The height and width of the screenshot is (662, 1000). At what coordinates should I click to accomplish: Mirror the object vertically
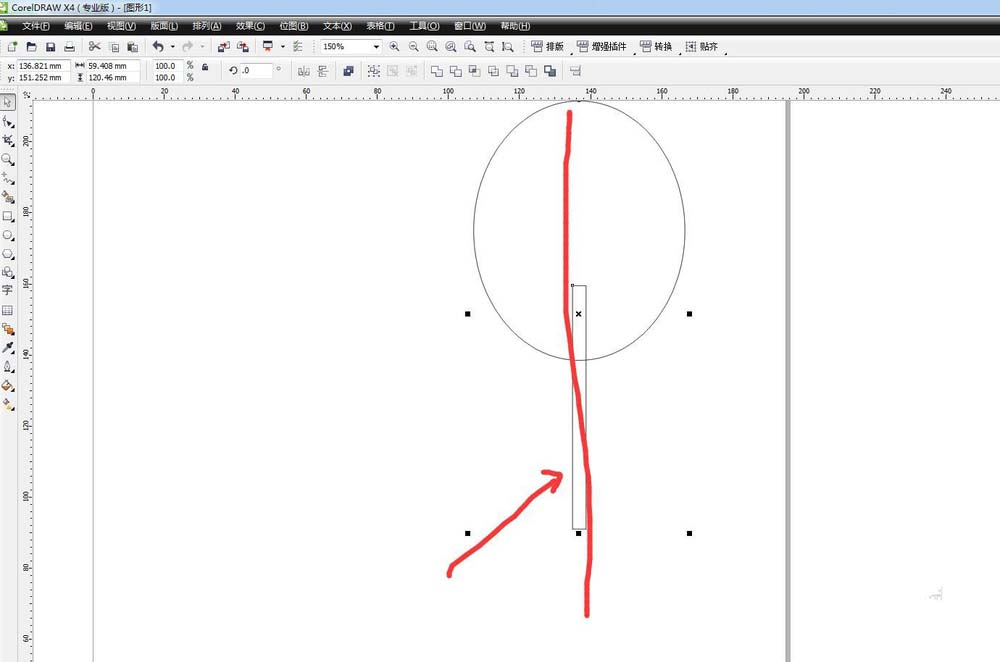[323, 71]
